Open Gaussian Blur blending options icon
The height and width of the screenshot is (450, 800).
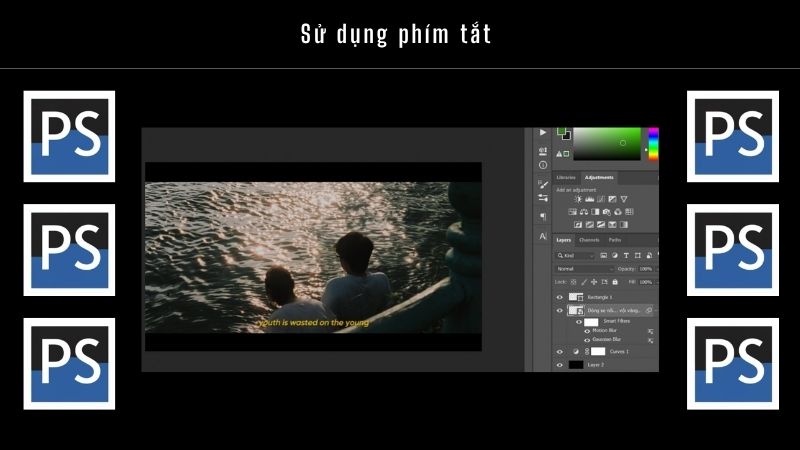pos(651,341)
